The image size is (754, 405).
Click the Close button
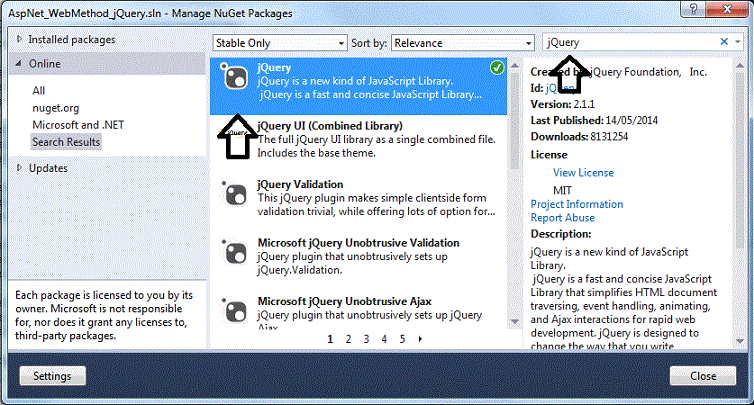703,376
